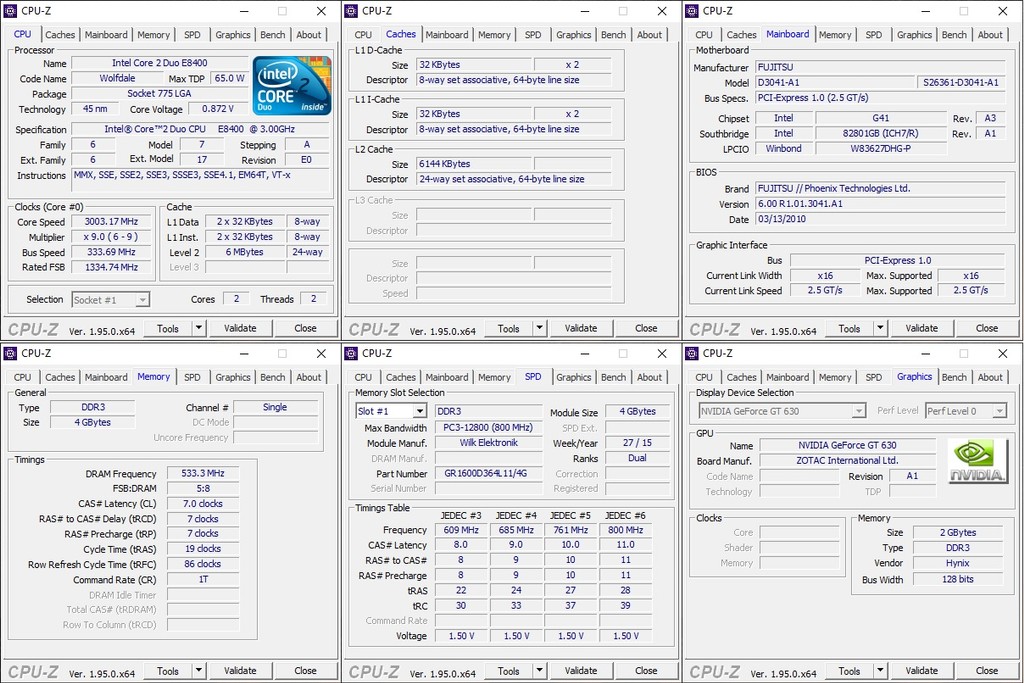The image size is (1024, 683).
Task: Switch to Bench tab in the Caches window
Action: click(614, 35)
